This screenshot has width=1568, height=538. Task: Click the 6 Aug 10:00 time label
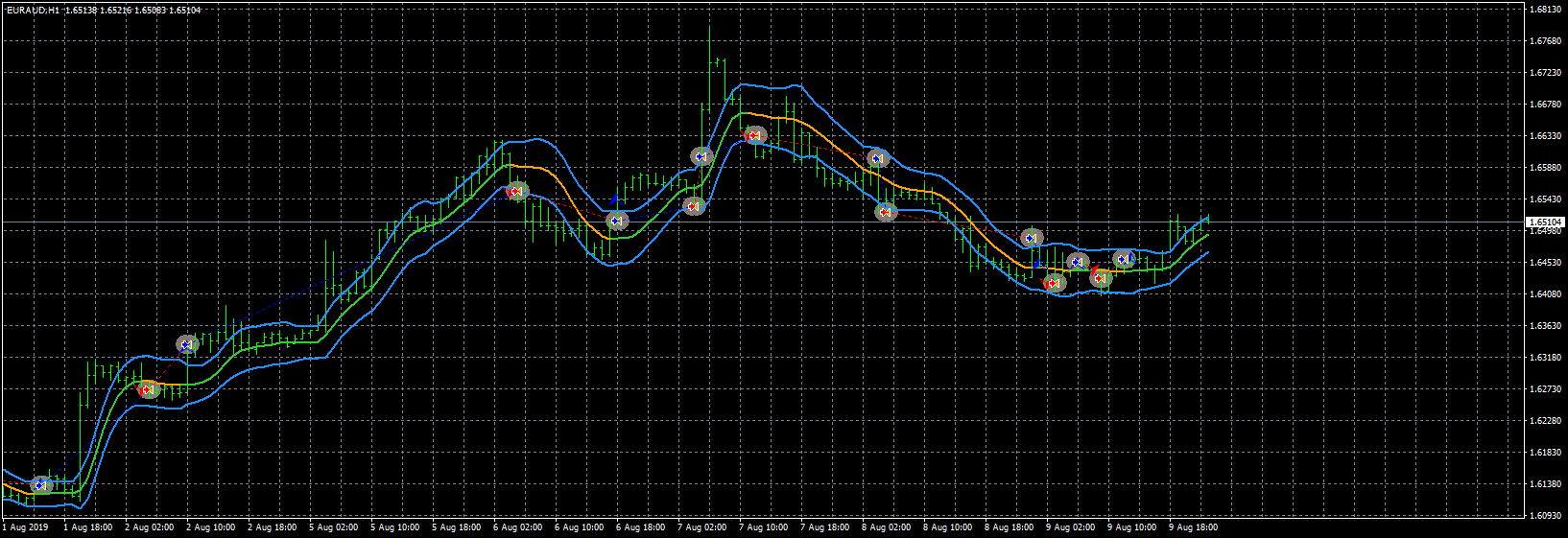click(x=579, y=526)
